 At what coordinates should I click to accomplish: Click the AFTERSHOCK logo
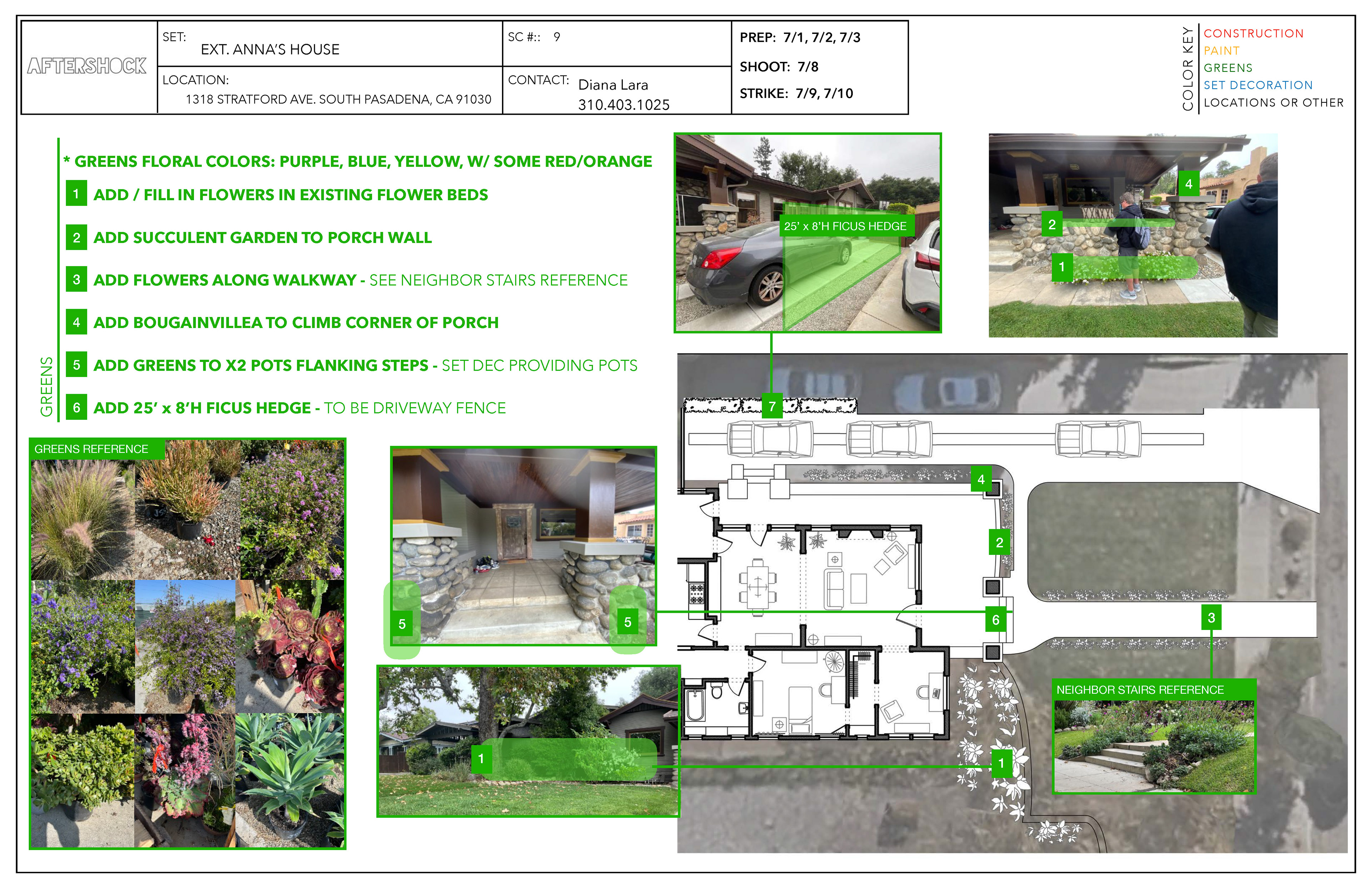[87, 66]
